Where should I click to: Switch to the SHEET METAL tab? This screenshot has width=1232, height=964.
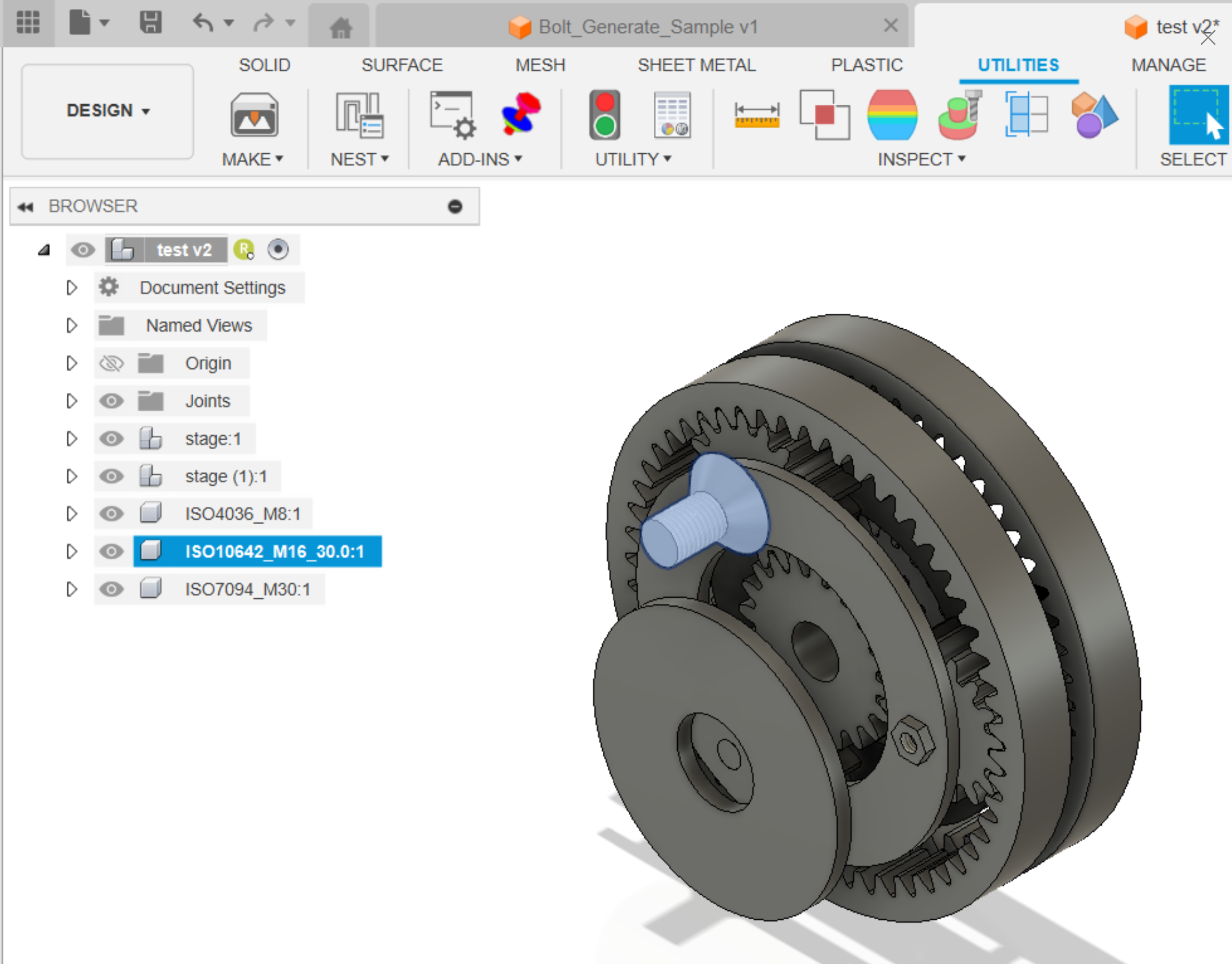tap(696, 65)
